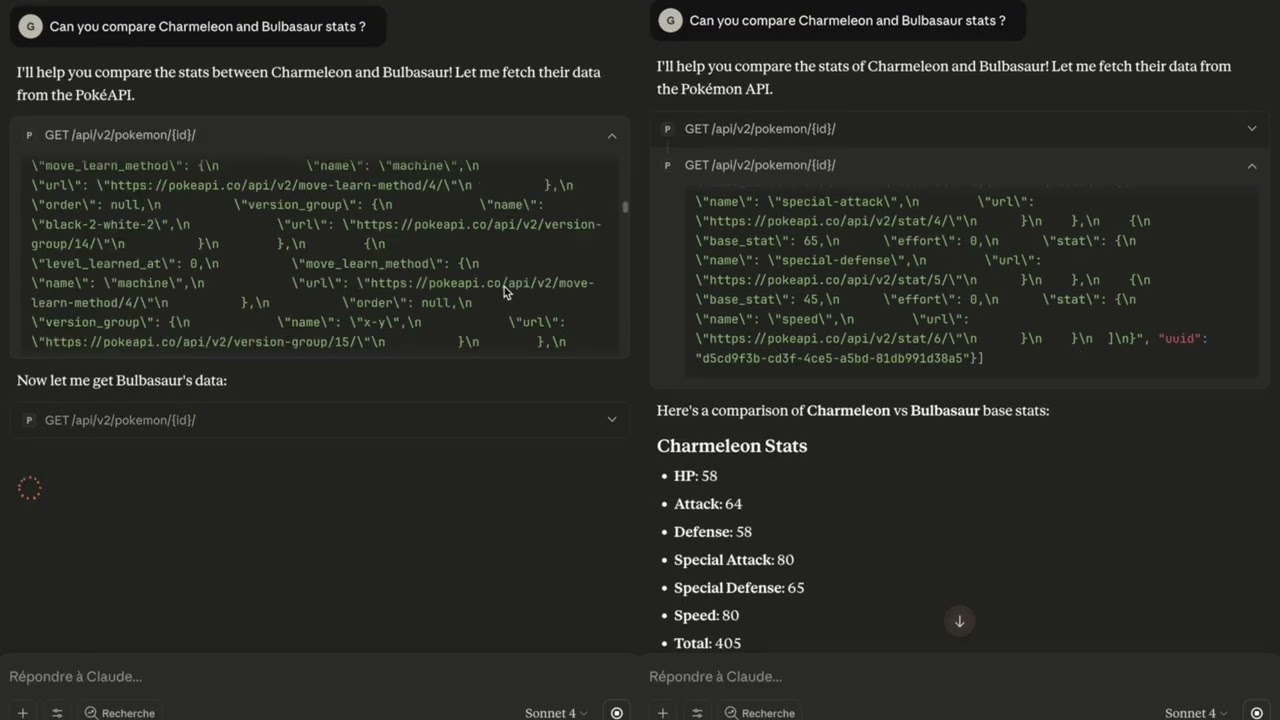Image resolution: width=1280 pixels, height=720 pixels.
Task: Open the Sonnet 4 model selector in right chat
Action: [1196, 713]
